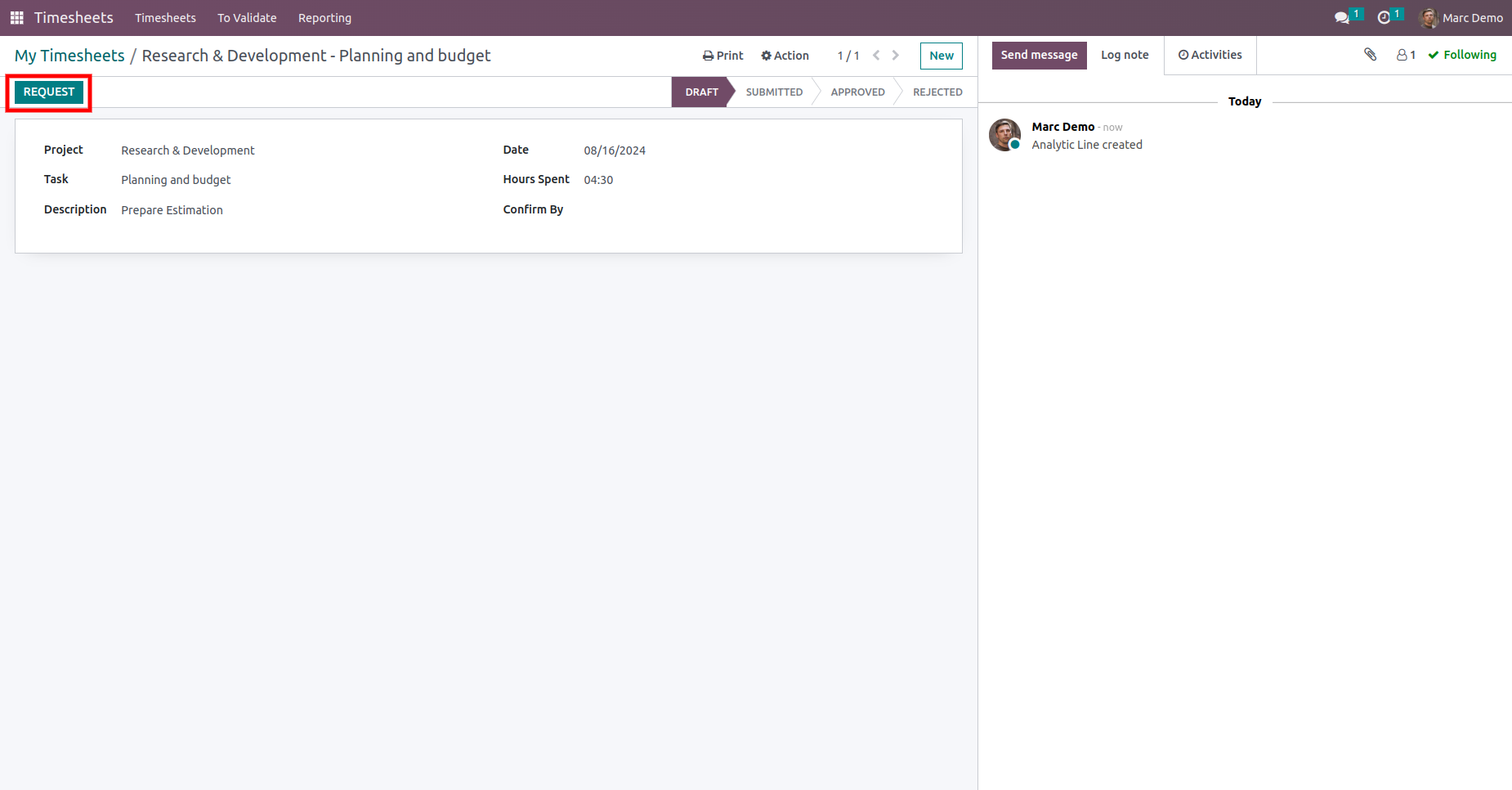This screenshot has height=790, width=1512.
Task: Select SUBMITTED status stage
Action: pyautogui.click(x=774, y=92)
